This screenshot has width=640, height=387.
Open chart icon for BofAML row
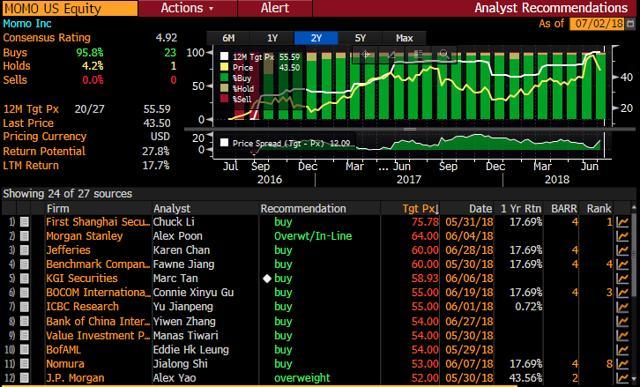click(622, 350)
